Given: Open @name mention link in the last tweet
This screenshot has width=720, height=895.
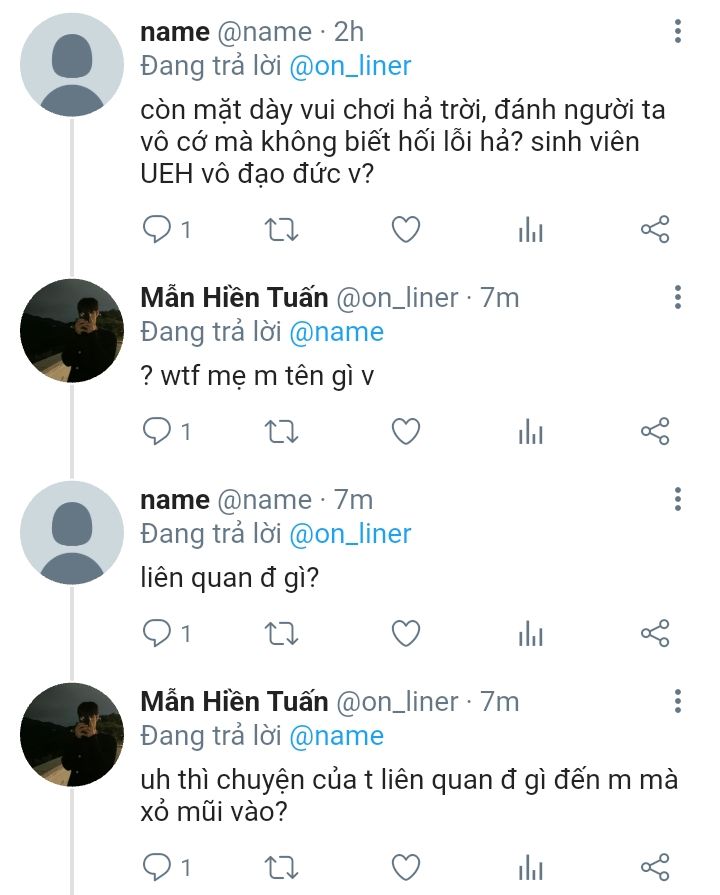Looking at the screenshot, I should pyautogui.click(x=336, y=736).
